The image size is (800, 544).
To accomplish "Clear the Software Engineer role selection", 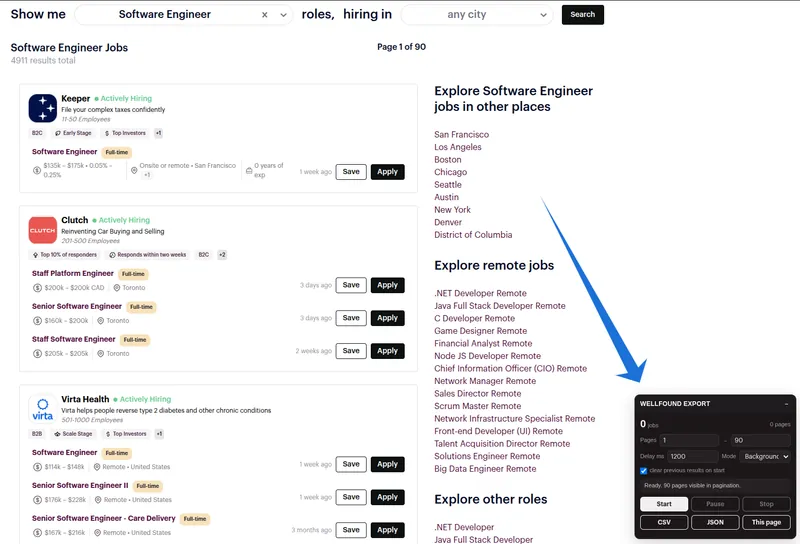I will tap(264, 15).
